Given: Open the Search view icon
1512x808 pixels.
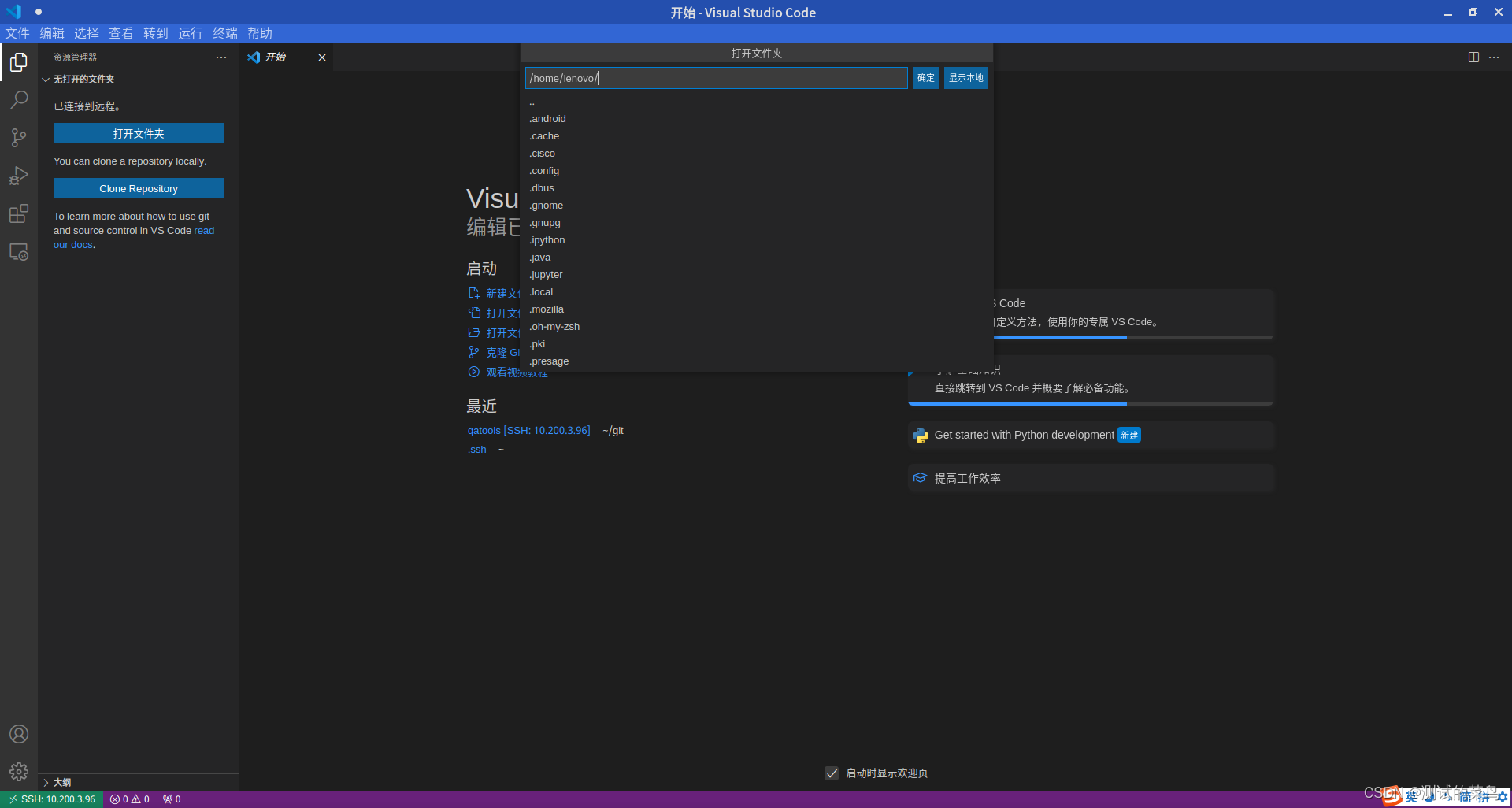Looking at the screenshot, I should point(19,100).
